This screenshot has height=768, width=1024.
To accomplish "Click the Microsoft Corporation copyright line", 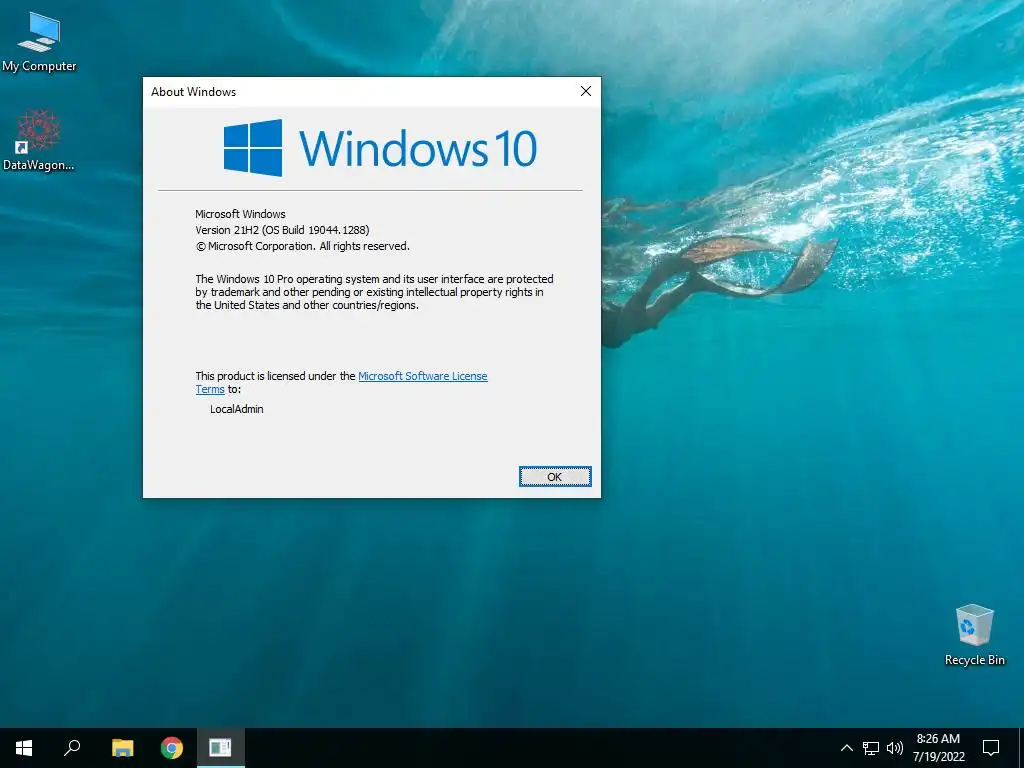I will coord(302,246).
